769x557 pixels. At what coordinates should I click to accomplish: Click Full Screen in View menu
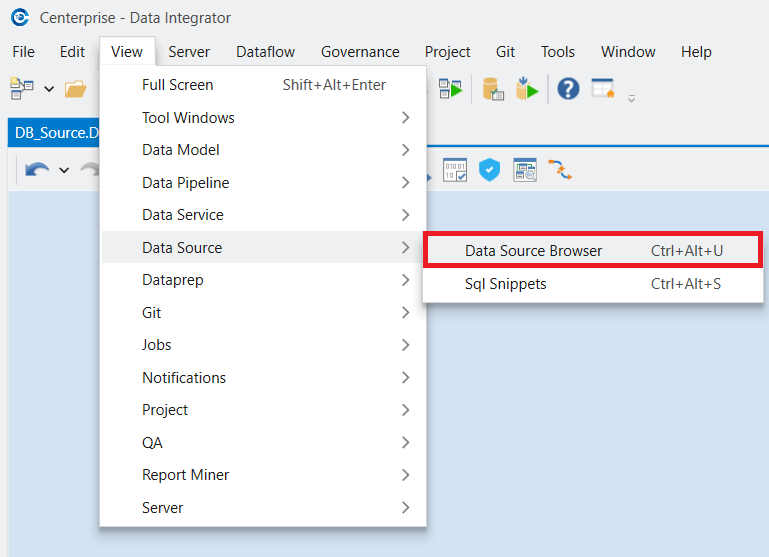(x=178, y=85)
